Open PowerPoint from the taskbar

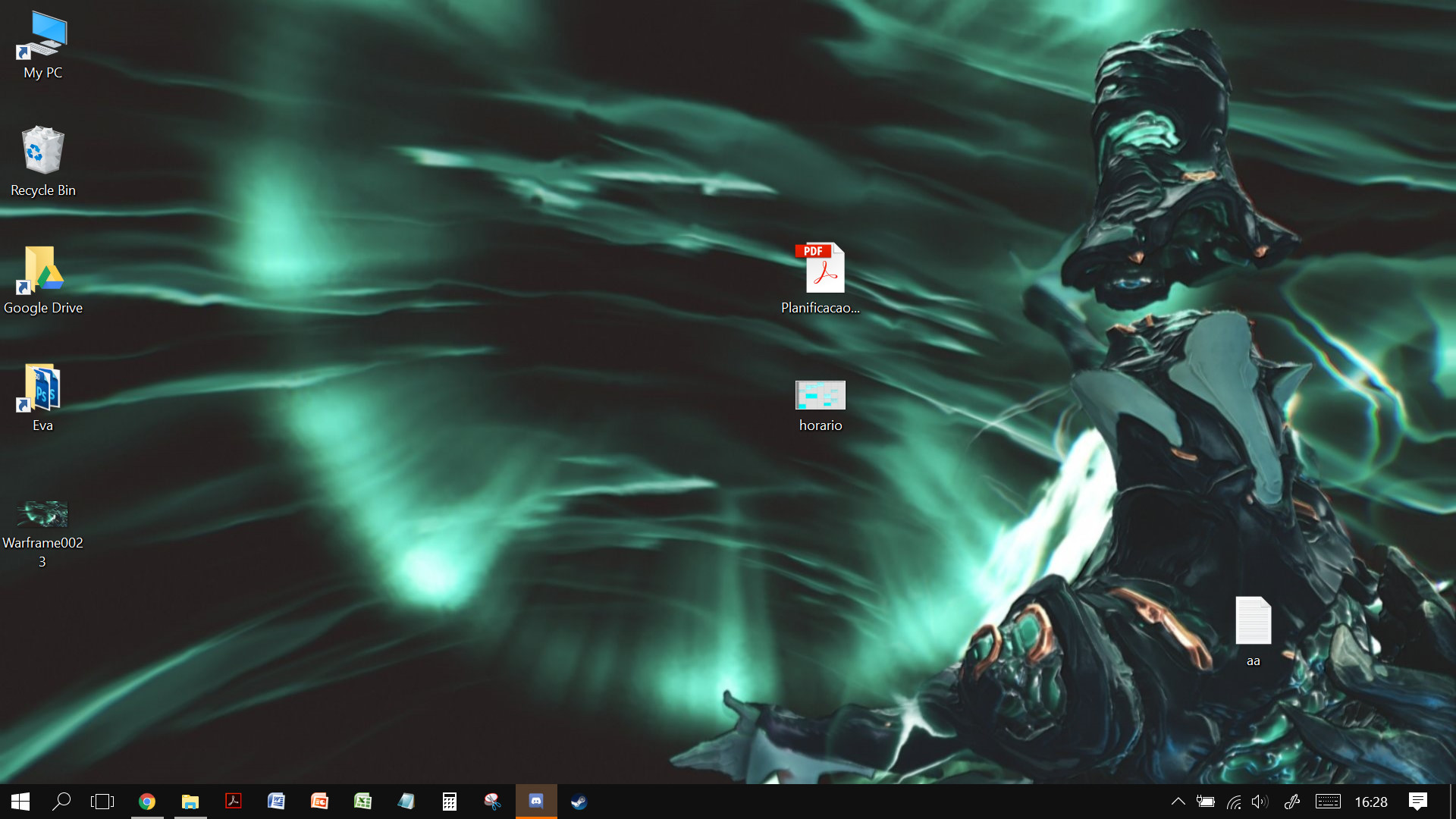(319, 802)
